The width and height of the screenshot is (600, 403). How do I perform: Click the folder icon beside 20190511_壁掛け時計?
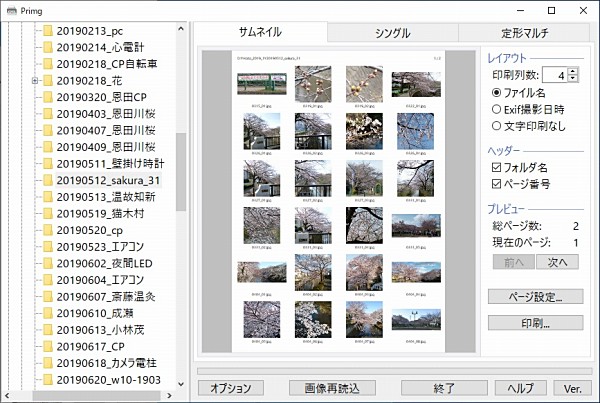48,164
